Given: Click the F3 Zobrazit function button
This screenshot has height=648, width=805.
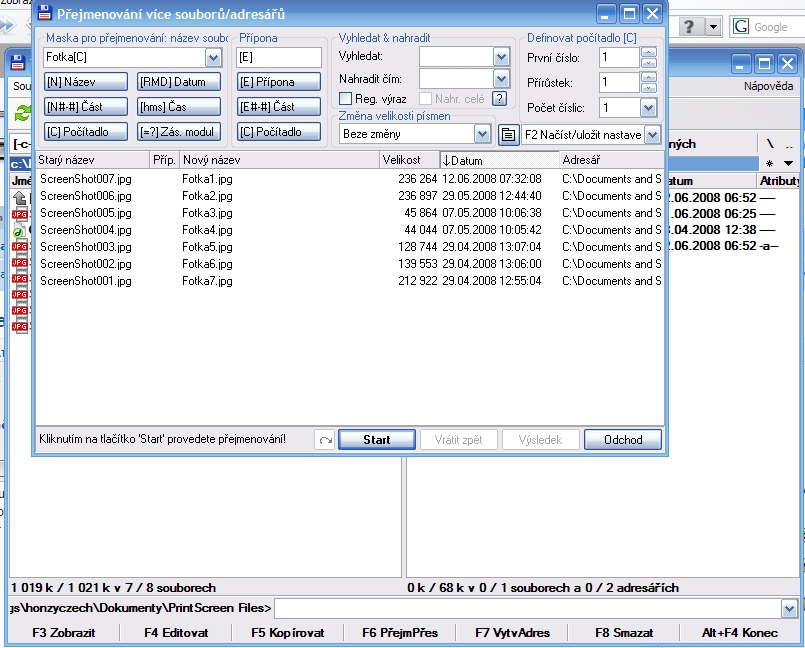Looking at the screenshot, I should [64, 633].
